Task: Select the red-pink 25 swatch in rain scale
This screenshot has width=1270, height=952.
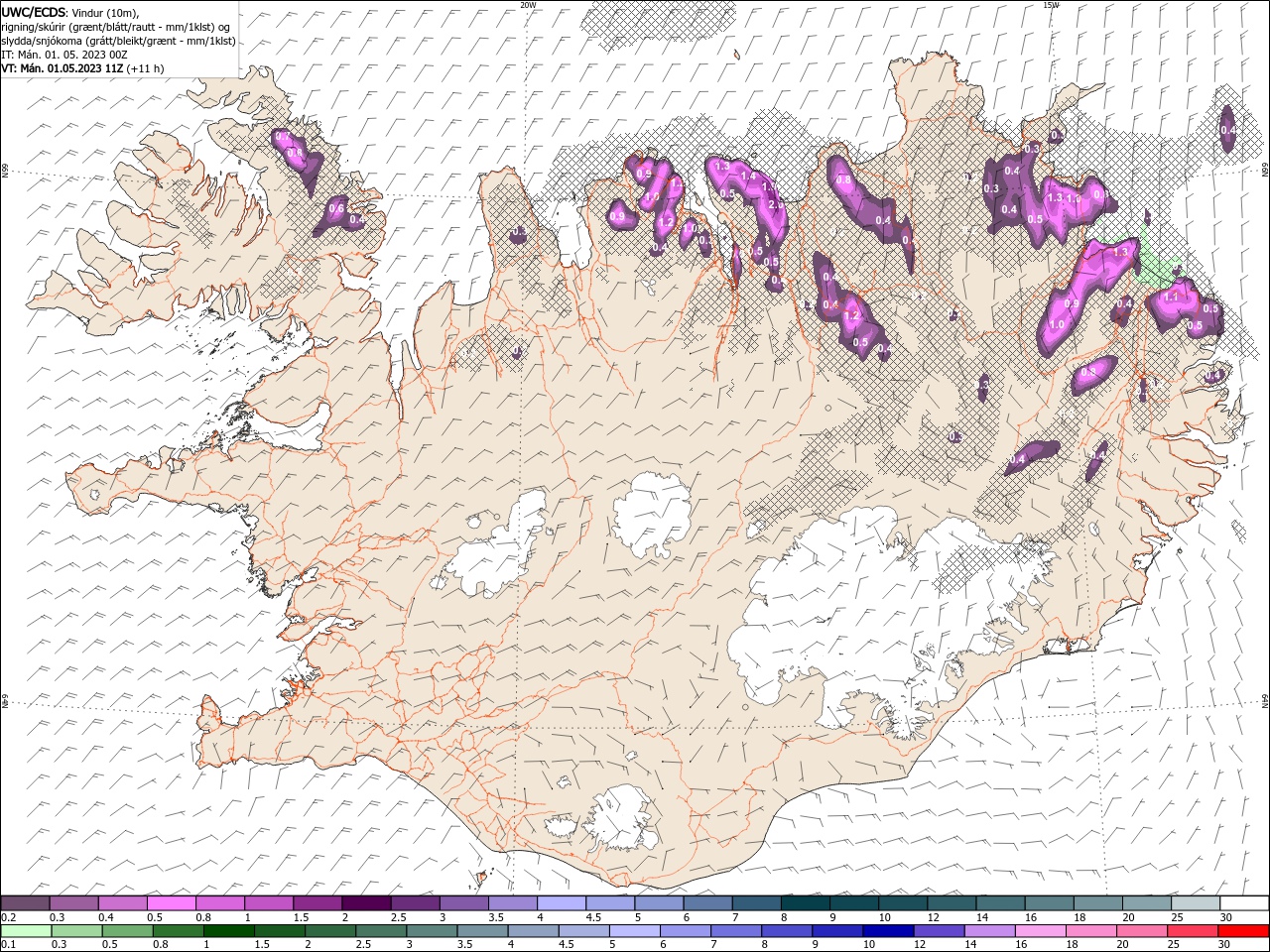Action: [1192, 931]
